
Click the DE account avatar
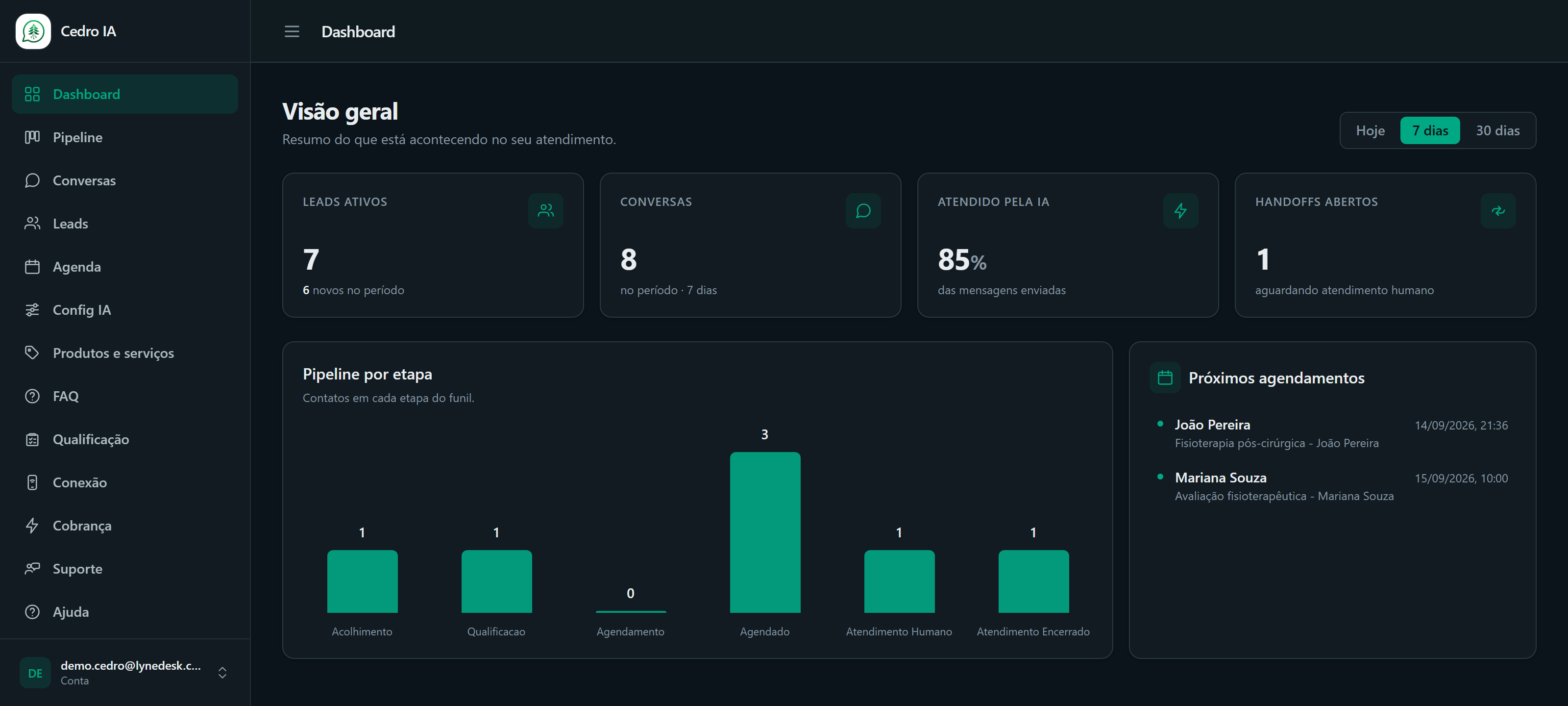35,673
